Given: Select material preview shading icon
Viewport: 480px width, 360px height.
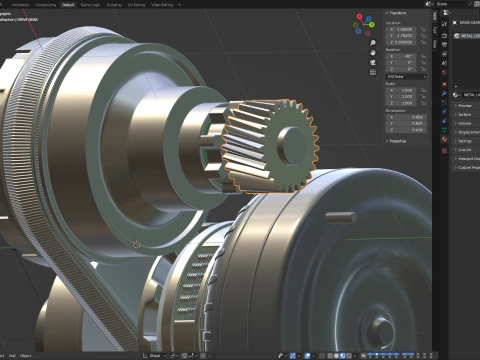Looking at the screenshot, I should point(343,356).
